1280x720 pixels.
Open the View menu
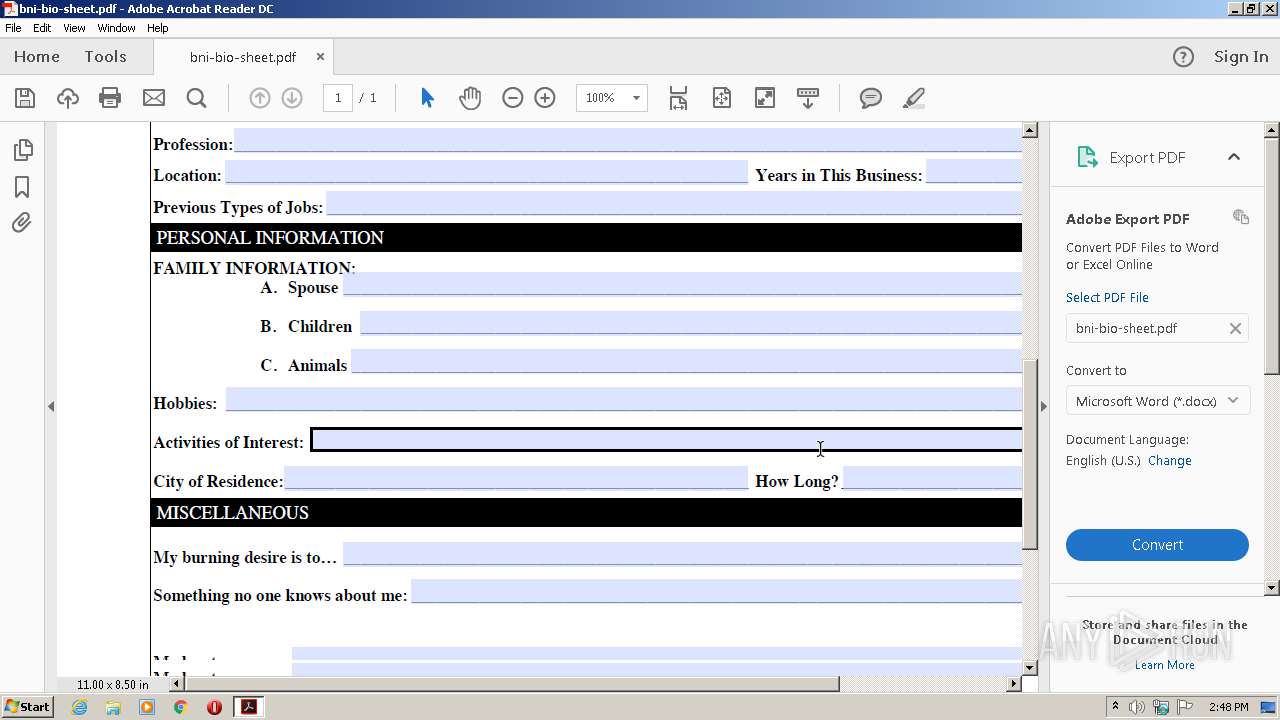pyautogui.click(x=75, y=28)
